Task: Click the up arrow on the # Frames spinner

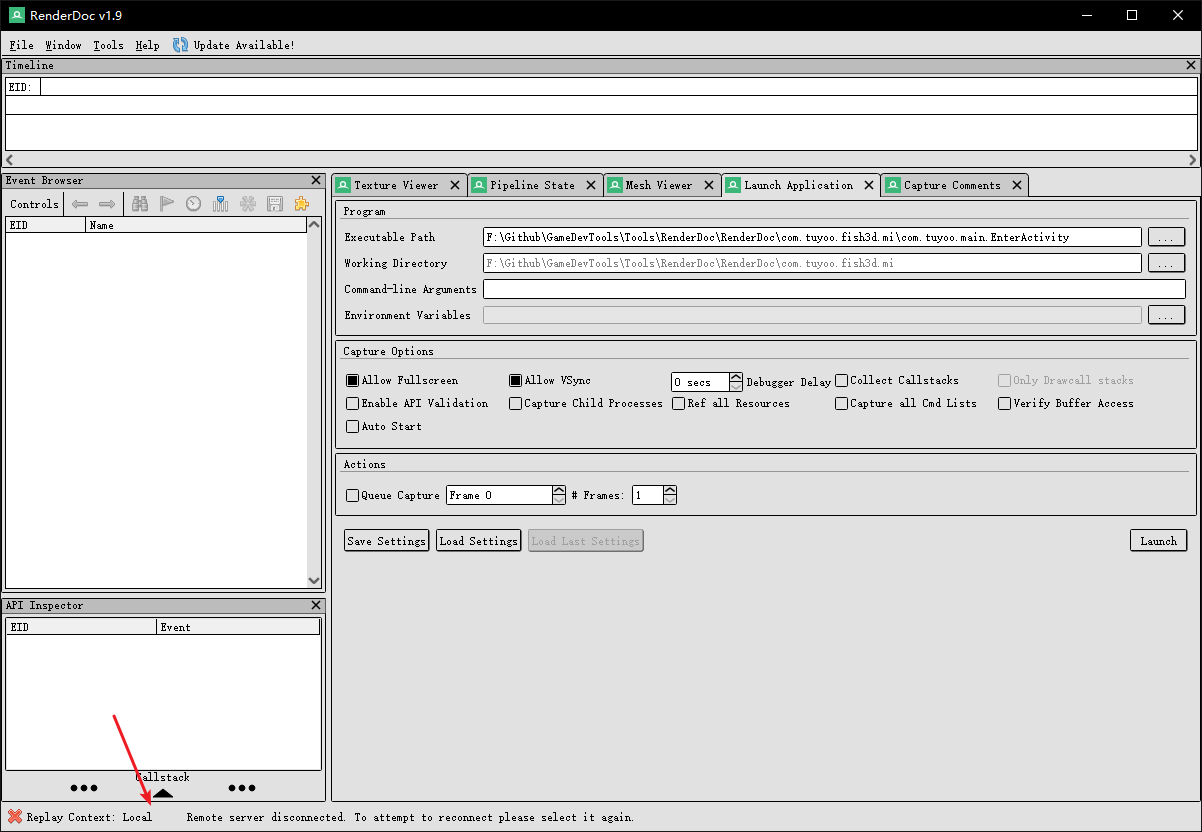Action: (668, 489)
